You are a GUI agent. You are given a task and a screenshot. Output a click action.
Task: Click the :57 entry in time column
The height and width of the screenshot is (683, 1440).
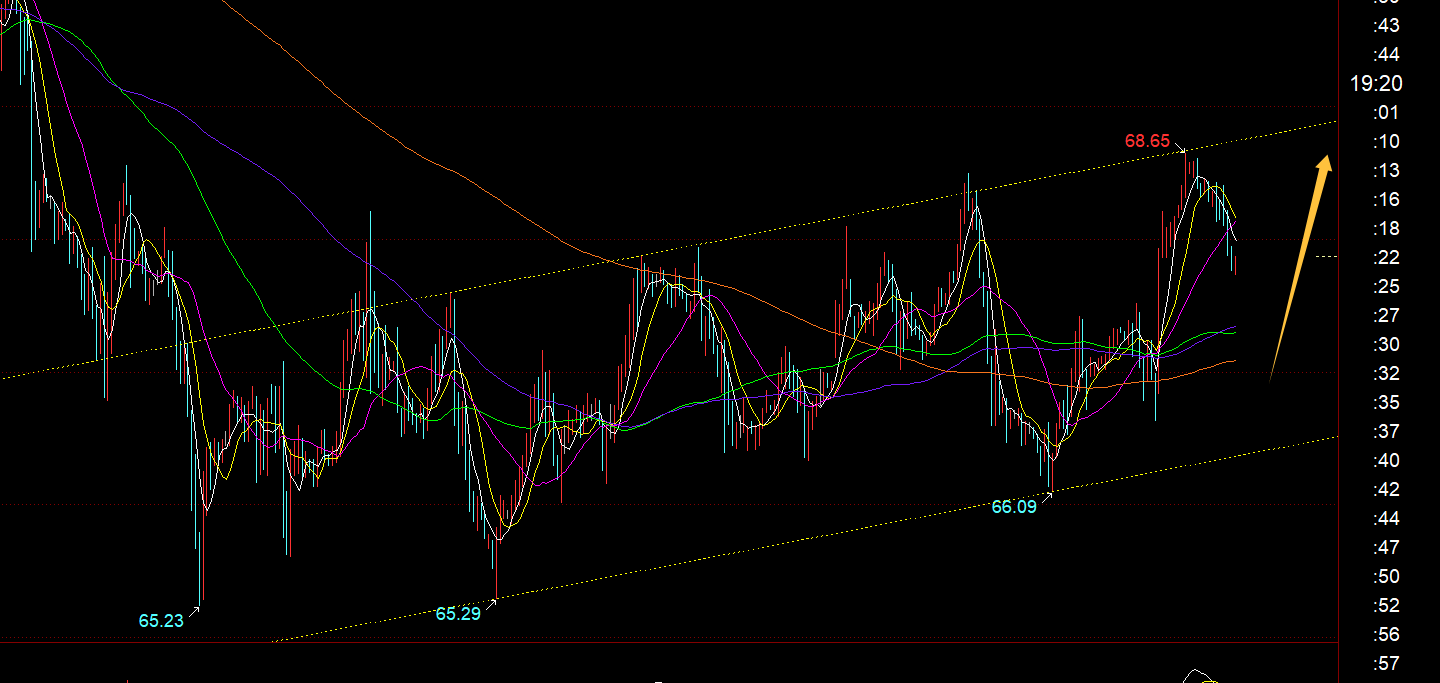coord(1386,664)
